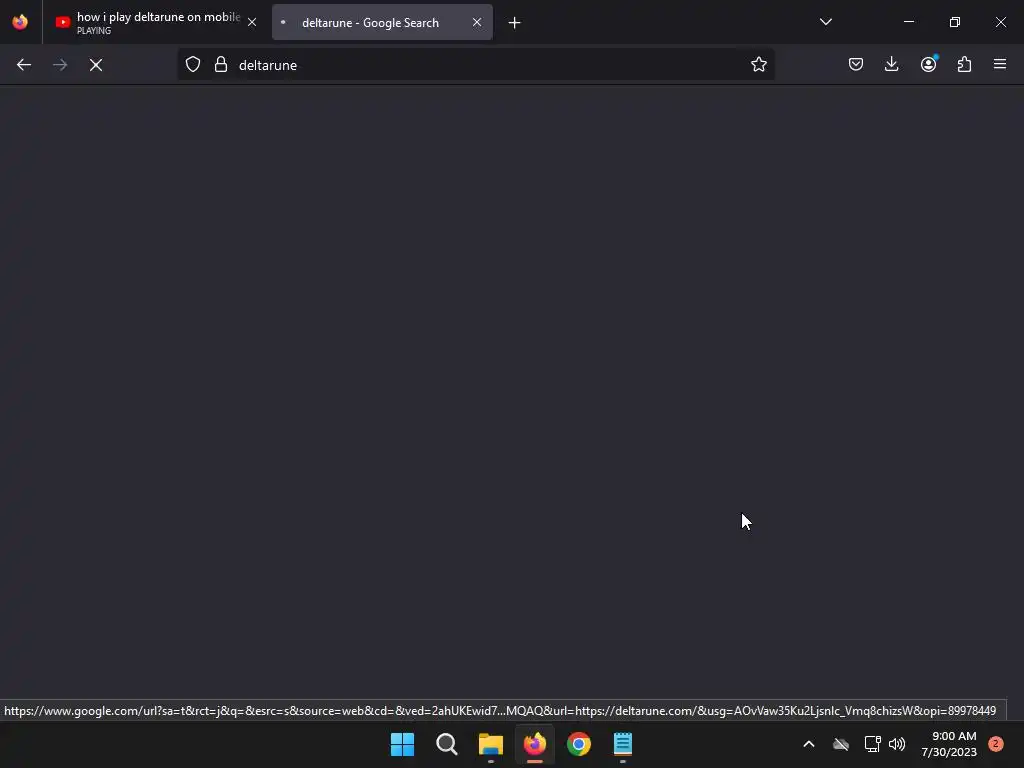1024x768 pixels.
Task: Expand the list all tabs dropdown
Action: [x=825, y=22]
